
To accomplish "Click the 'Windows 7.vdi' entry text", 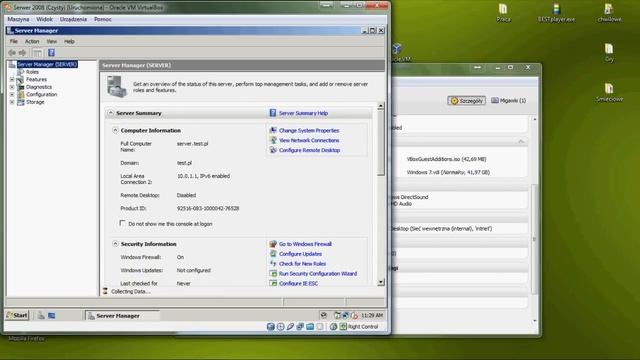I will click(448, 172).
